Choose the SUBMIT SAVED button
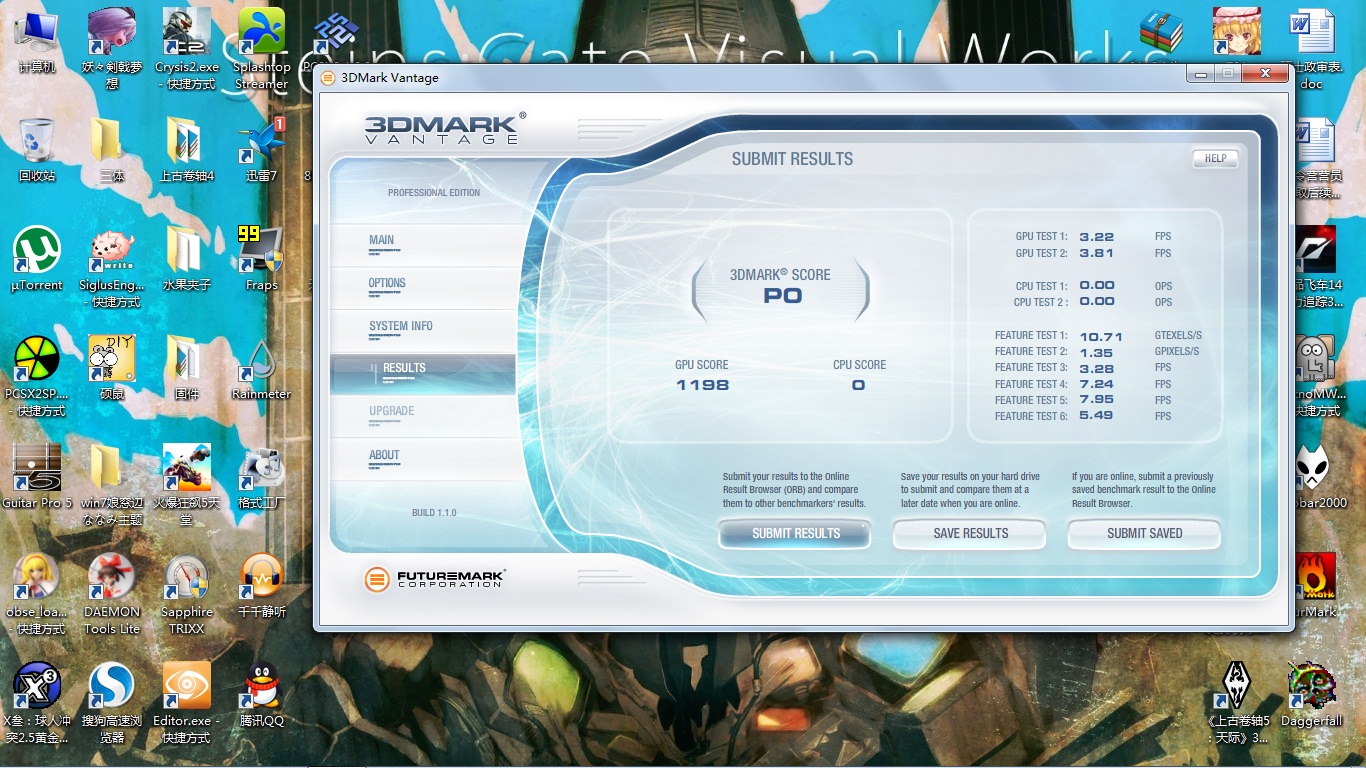Image resolution: width=1366 pixels, height=768 pixels. tap(1145, 534)
